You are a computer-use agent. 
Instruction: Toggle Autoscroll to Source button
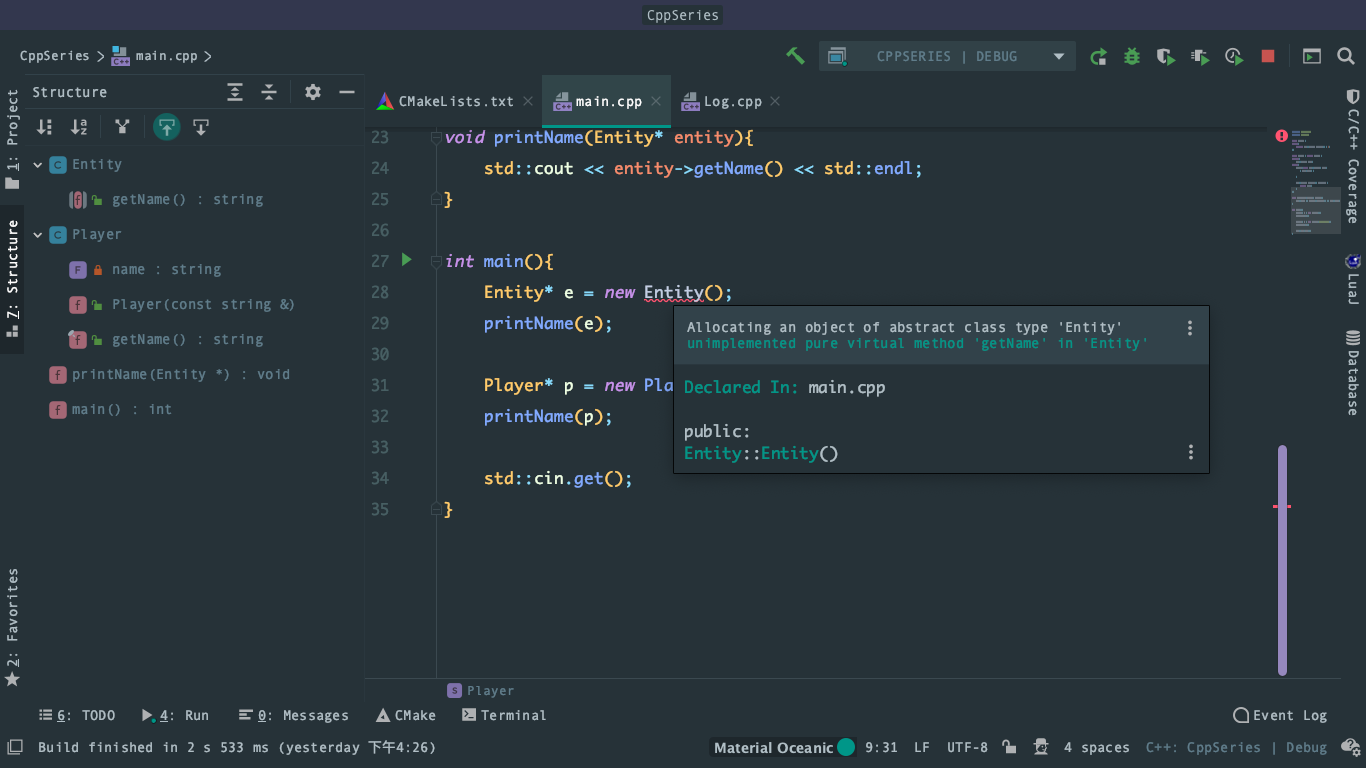coord(167,127)
